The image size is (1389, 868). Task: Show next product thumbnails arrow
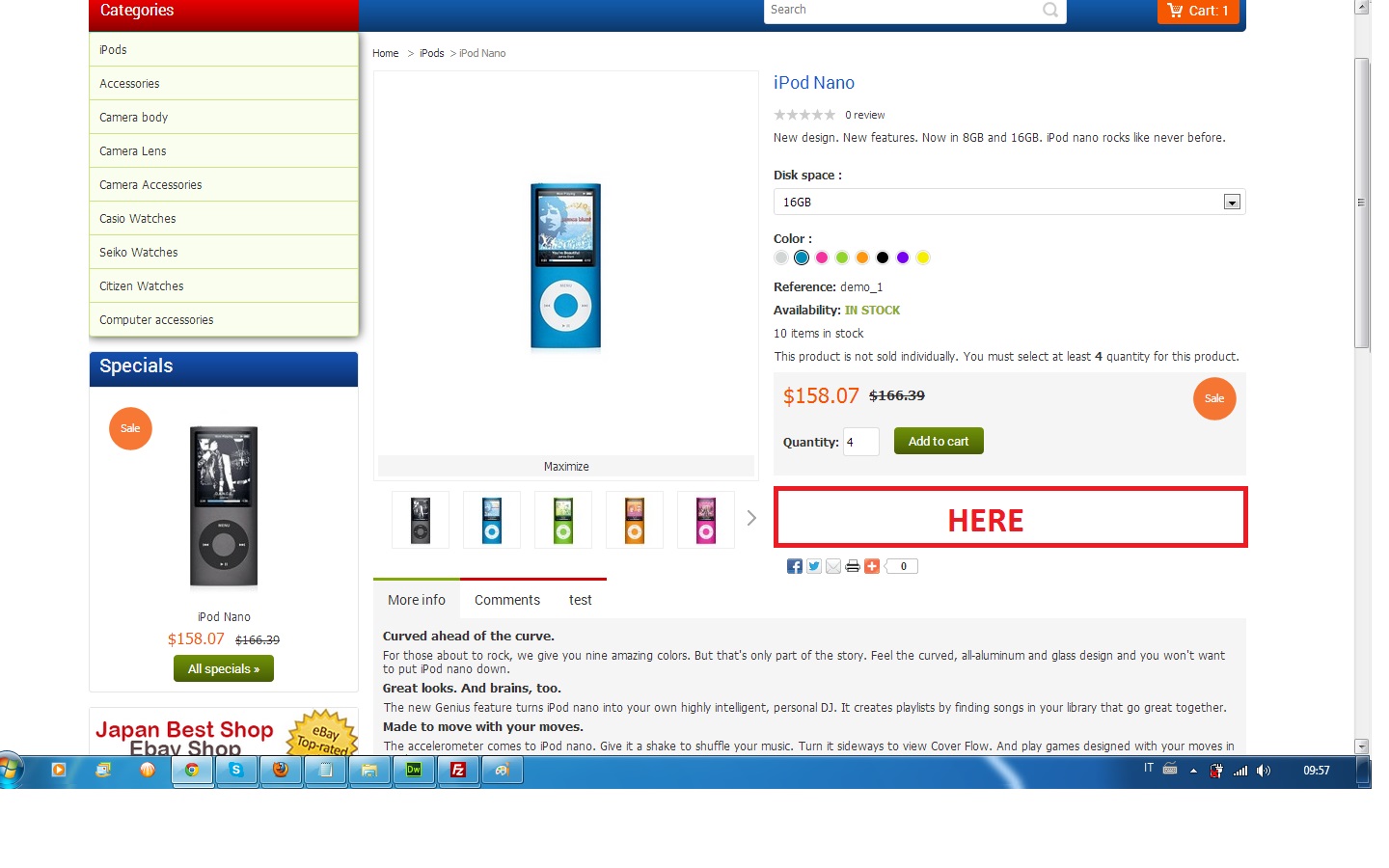click(x=751, y=518)
